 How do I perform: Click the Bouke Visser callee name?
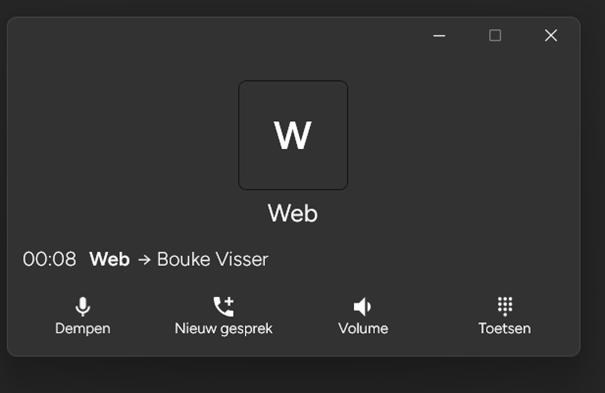(x=213, y=259)
